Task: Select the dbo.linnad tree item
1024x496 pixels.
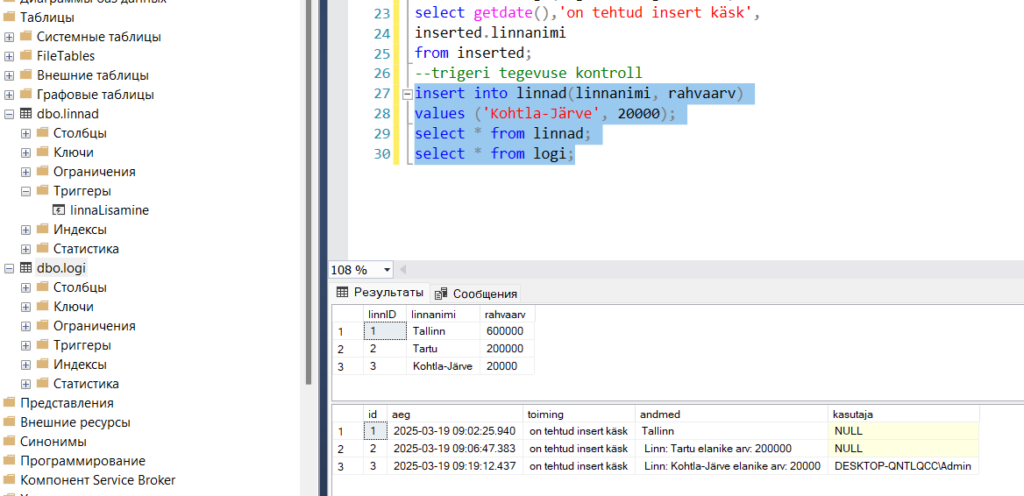Action: 68,114
